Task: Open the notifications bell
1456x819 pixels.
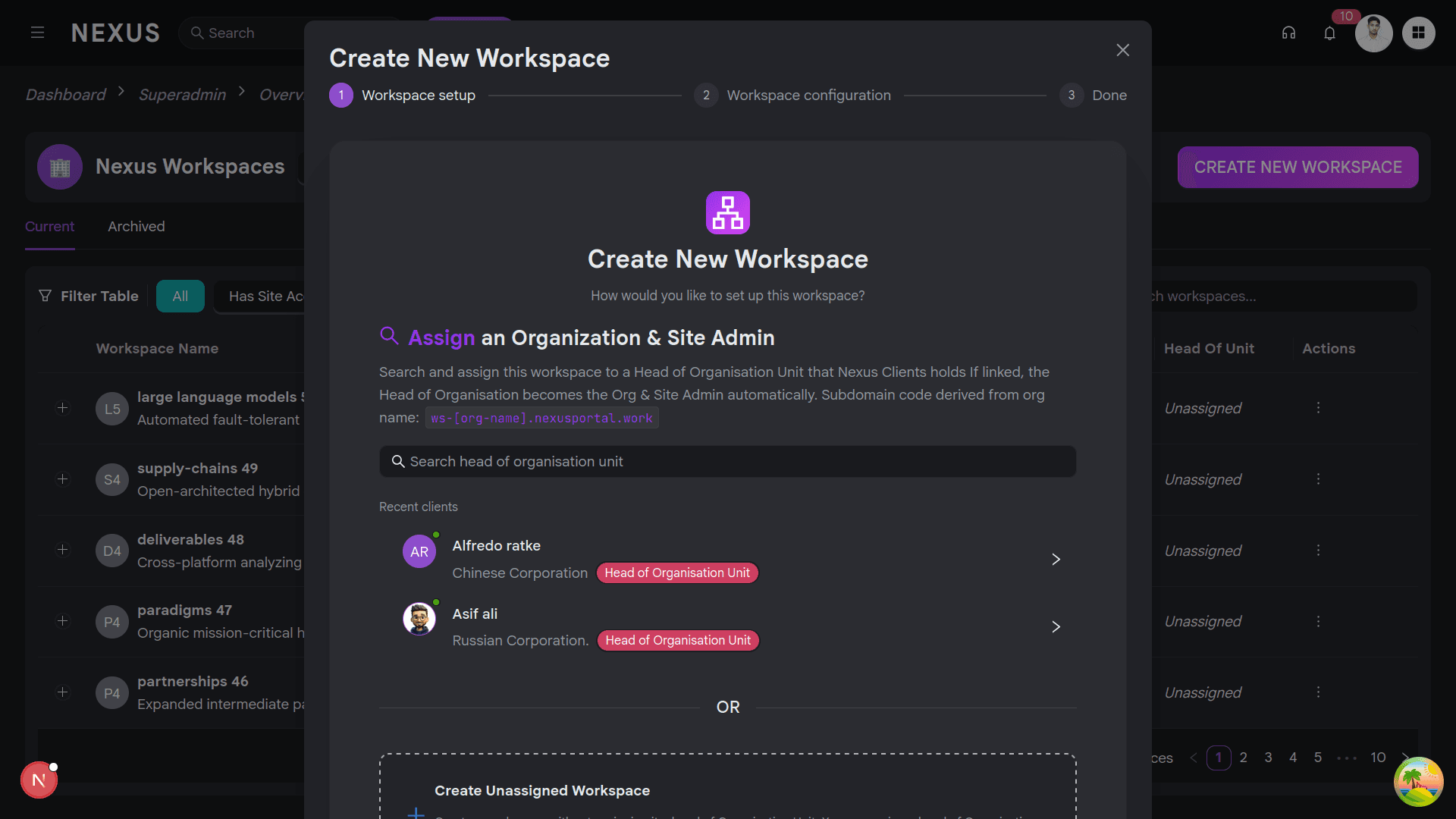Action: click(x=1329, y=33)
